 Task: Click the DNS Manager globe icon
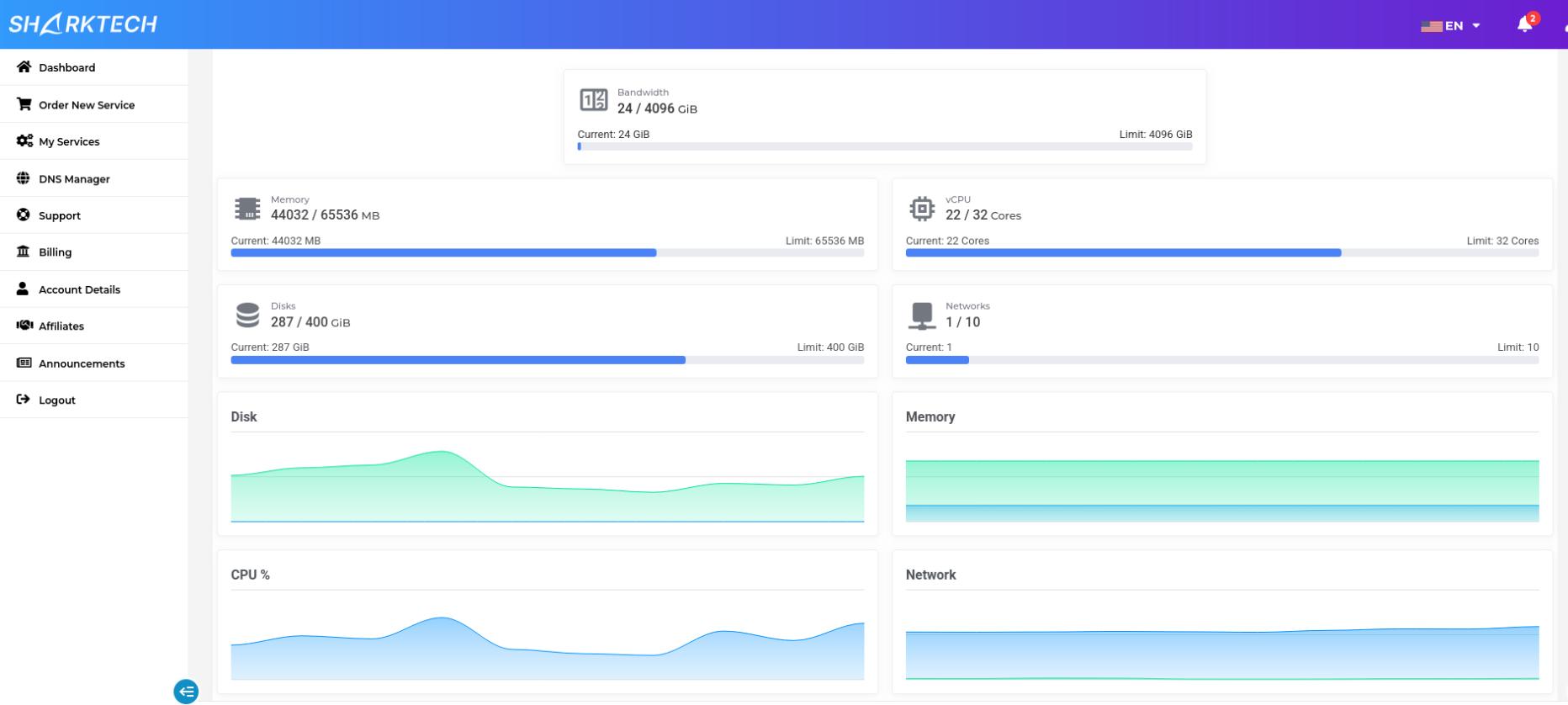pyautogui.click(x=24, y=178)
